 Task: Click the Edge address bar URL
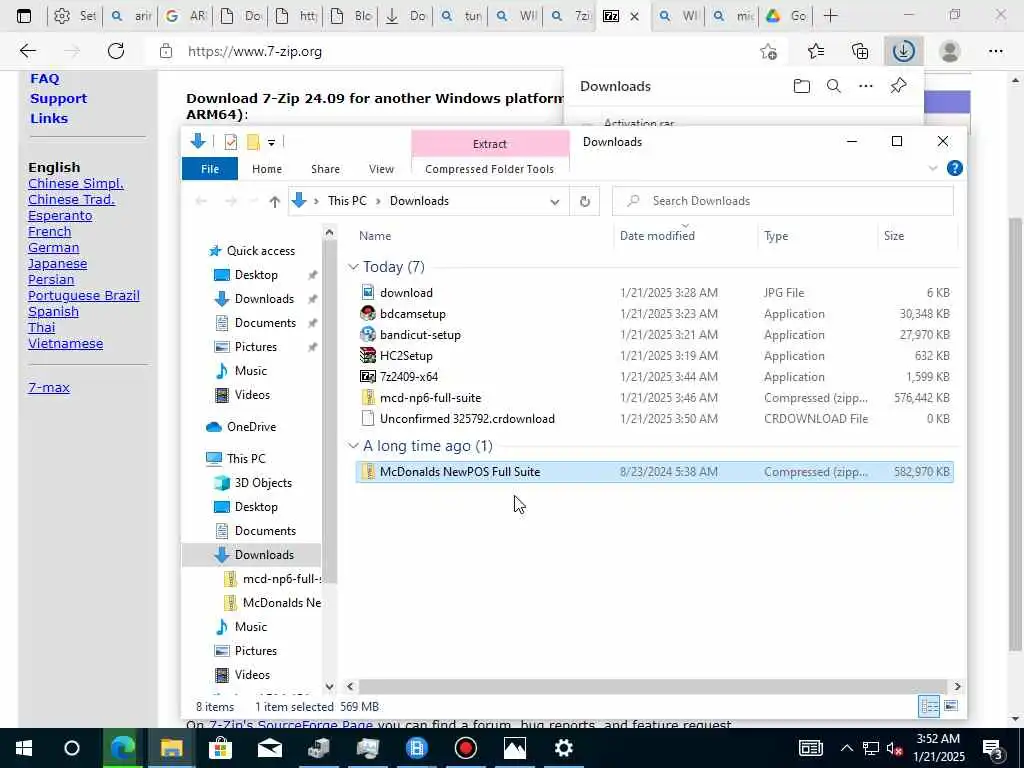(255, 51)
